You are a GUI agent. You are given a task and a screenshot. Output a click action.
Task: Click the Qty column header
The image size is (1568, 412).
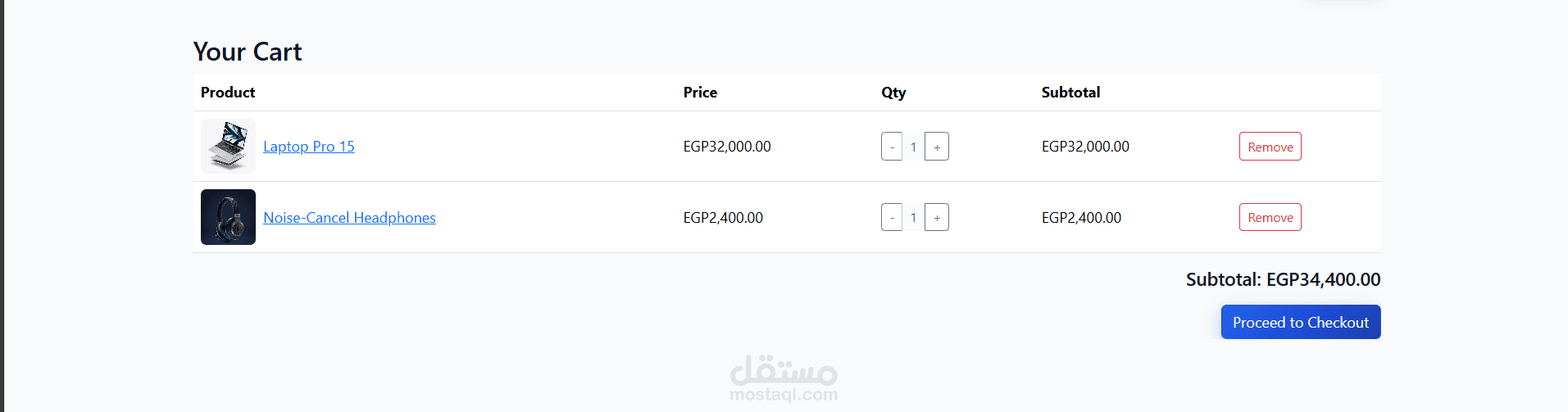pos(893,93)
